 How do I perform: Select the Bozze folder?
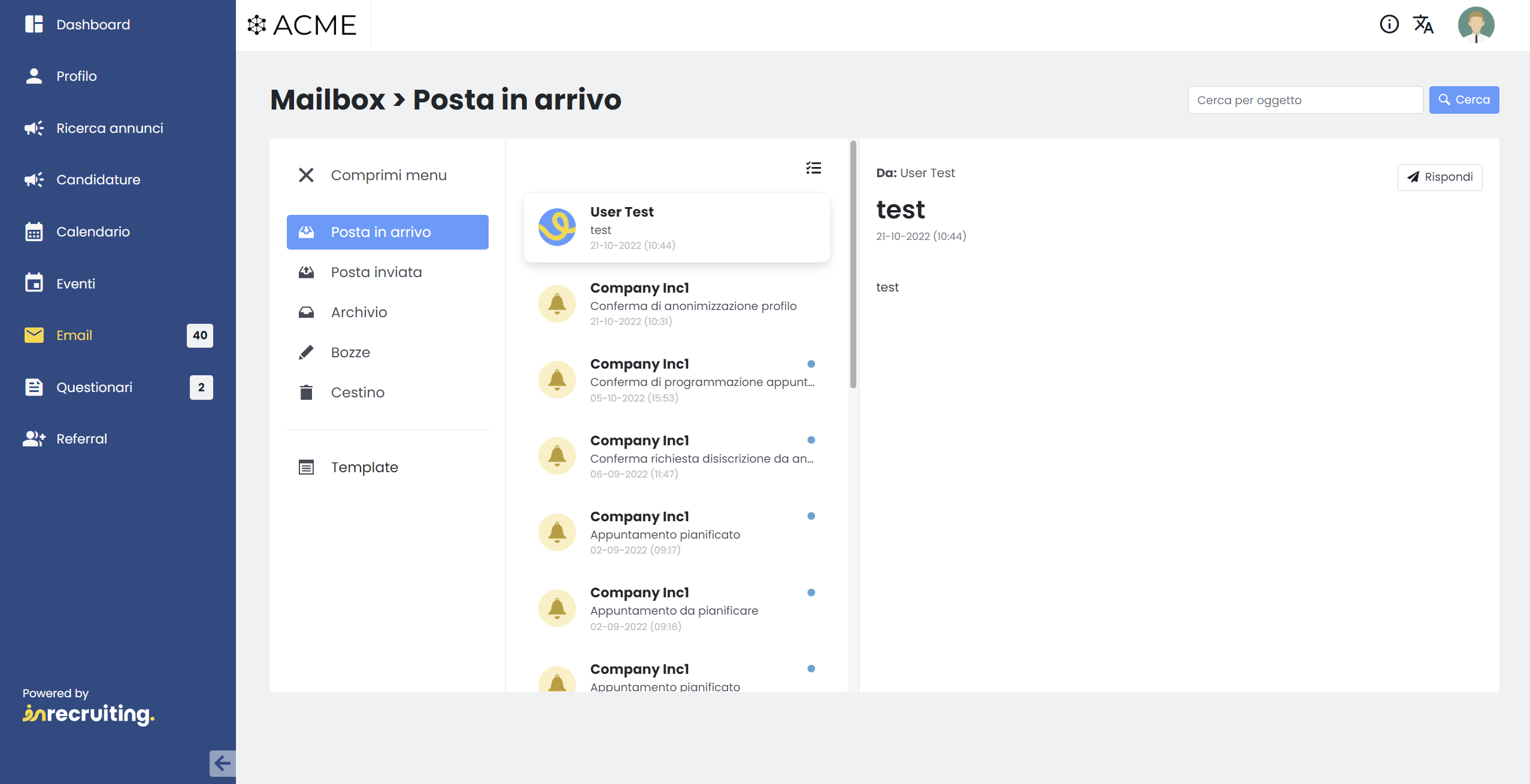pos(387,353)
